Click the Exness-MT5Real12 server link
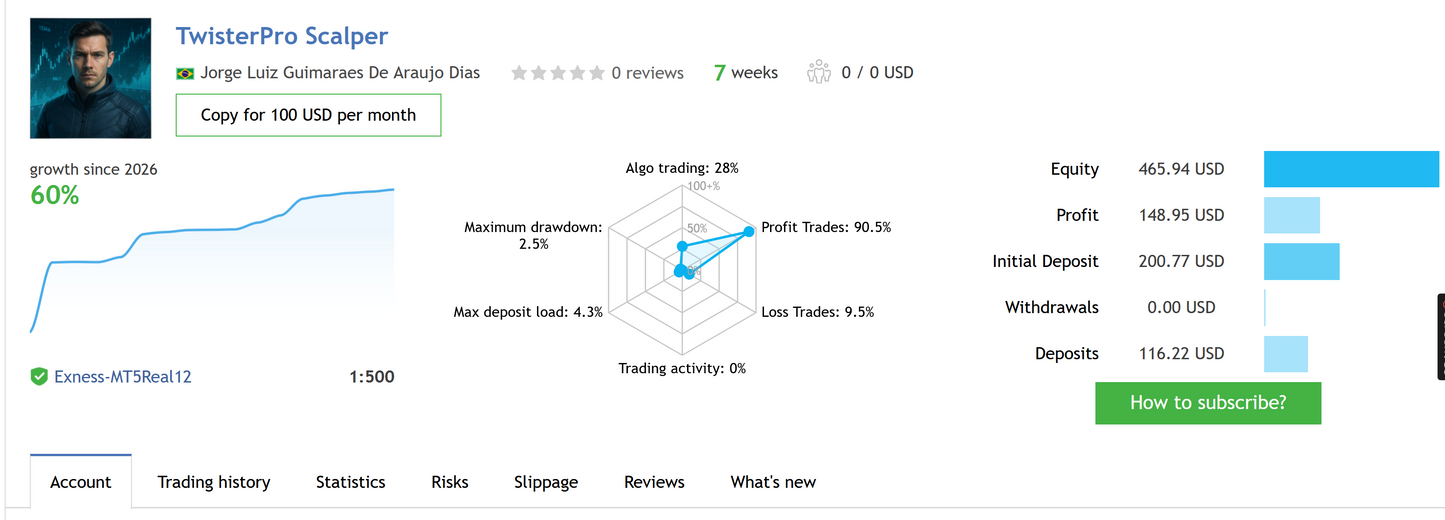 coord(122,377)
